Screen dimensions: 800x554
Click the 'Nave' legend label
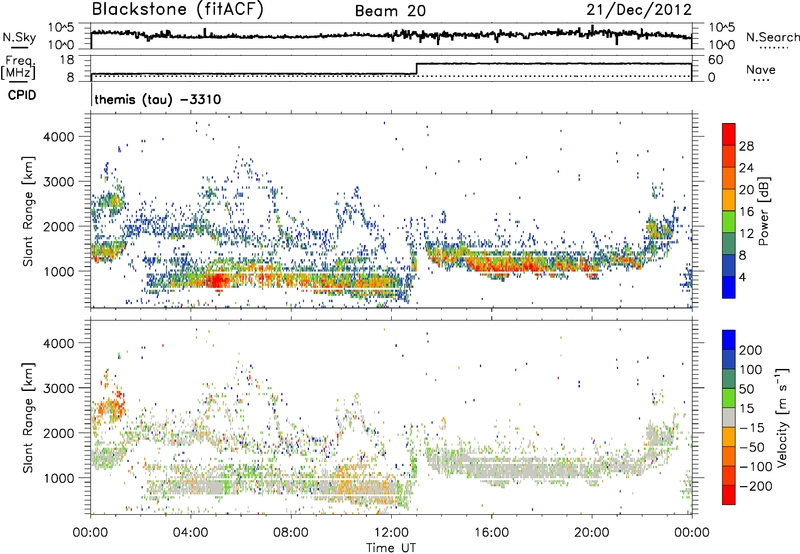pyautogui.click(x=761, y=69)
